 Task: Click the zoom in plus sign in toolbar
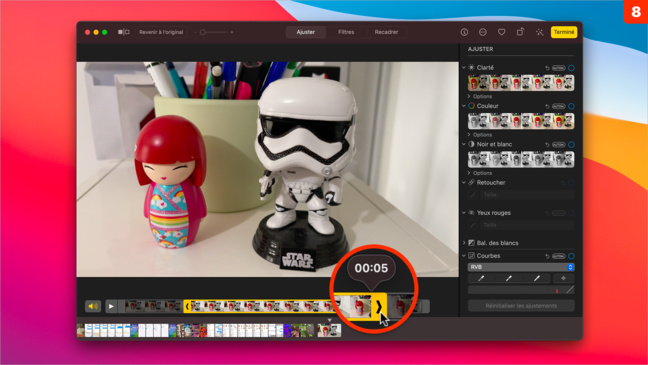(232, 32)
